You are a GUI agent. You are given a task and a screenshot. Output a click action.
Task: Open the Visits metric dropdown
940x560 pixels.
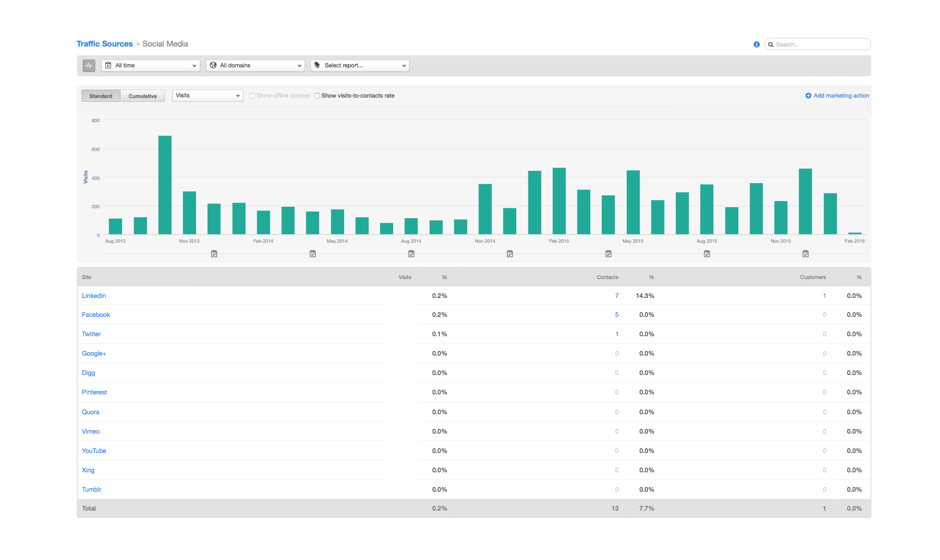(207, 96)
